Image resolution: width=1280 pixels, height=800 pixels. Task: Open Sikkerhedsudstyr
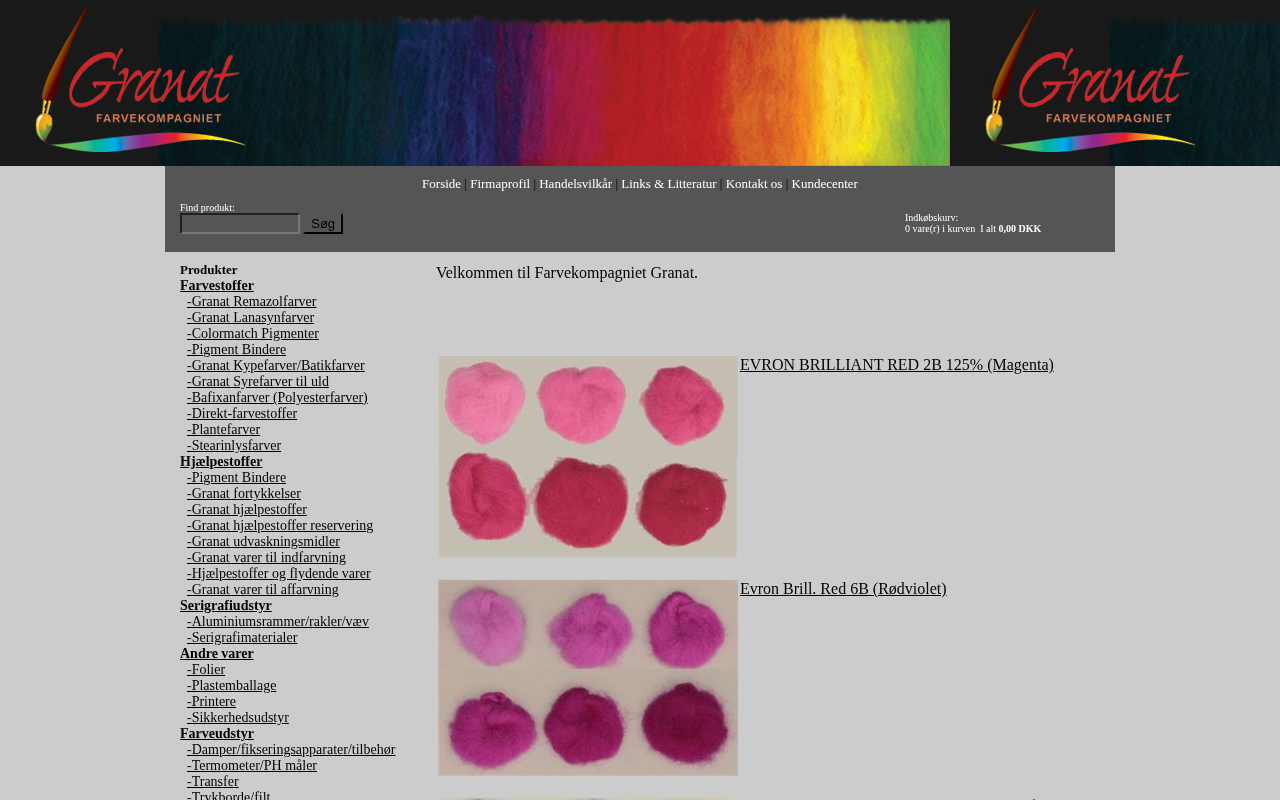pyautogui.click(x=238, y=718)
